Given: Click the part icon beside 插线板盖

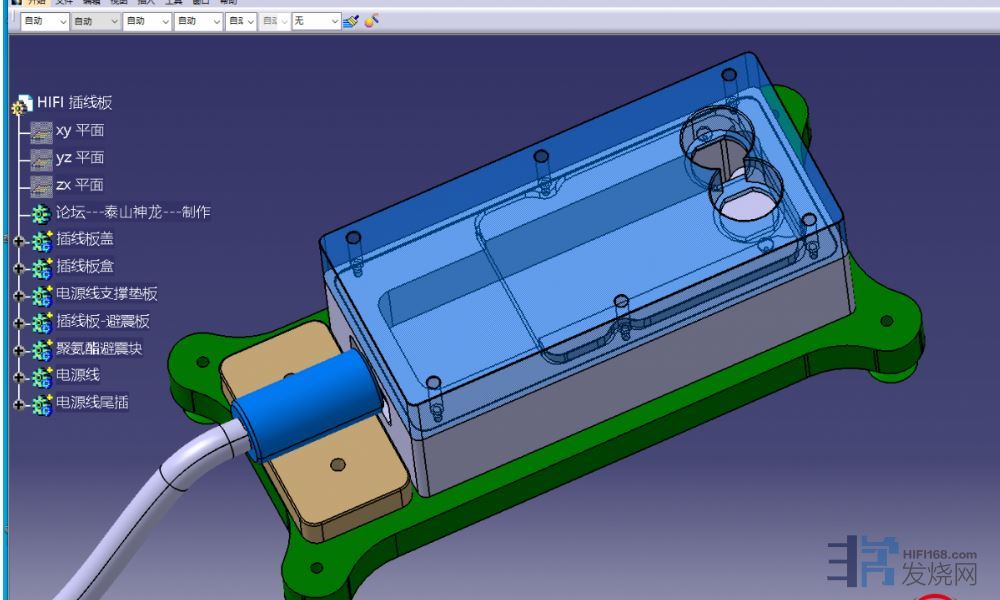Looking at the screenshot, I should 42,240.
